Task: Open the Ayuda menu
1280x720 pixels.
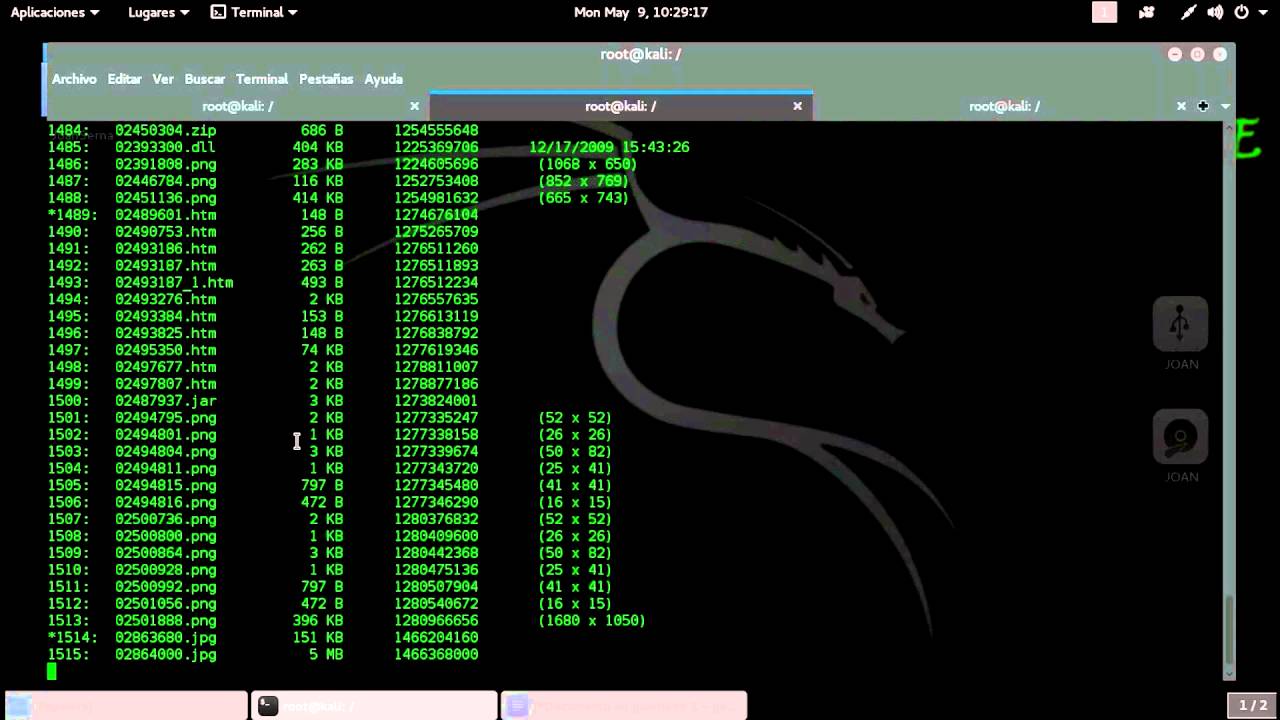Action: pyautogui.click(x=383, y=79)
